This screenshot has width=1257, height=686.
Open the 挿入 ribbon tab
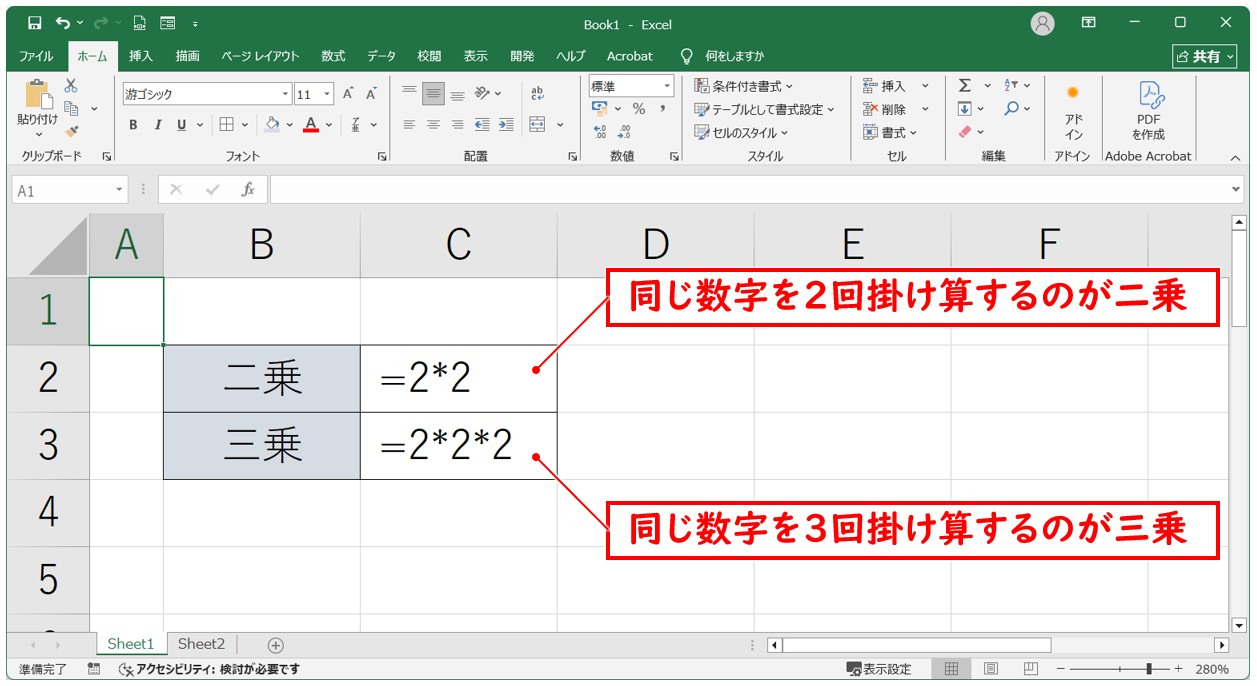click(141, 56)
